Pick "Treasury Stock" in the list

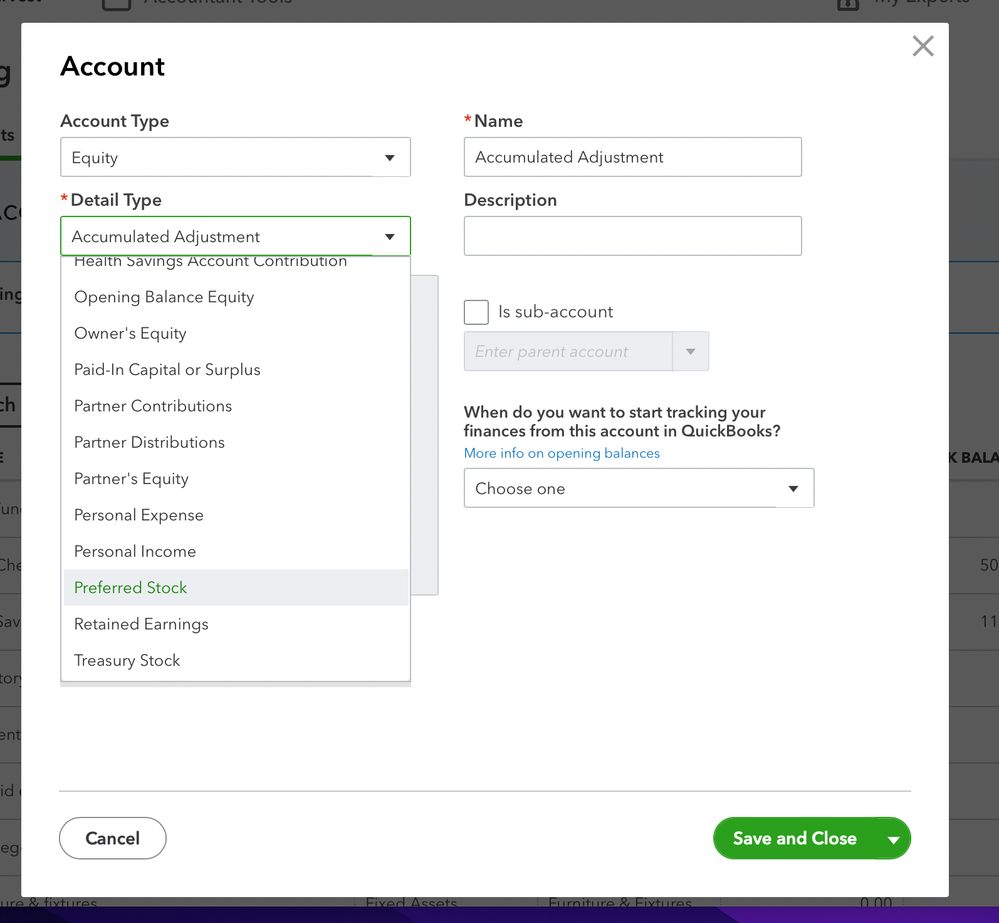127,661
